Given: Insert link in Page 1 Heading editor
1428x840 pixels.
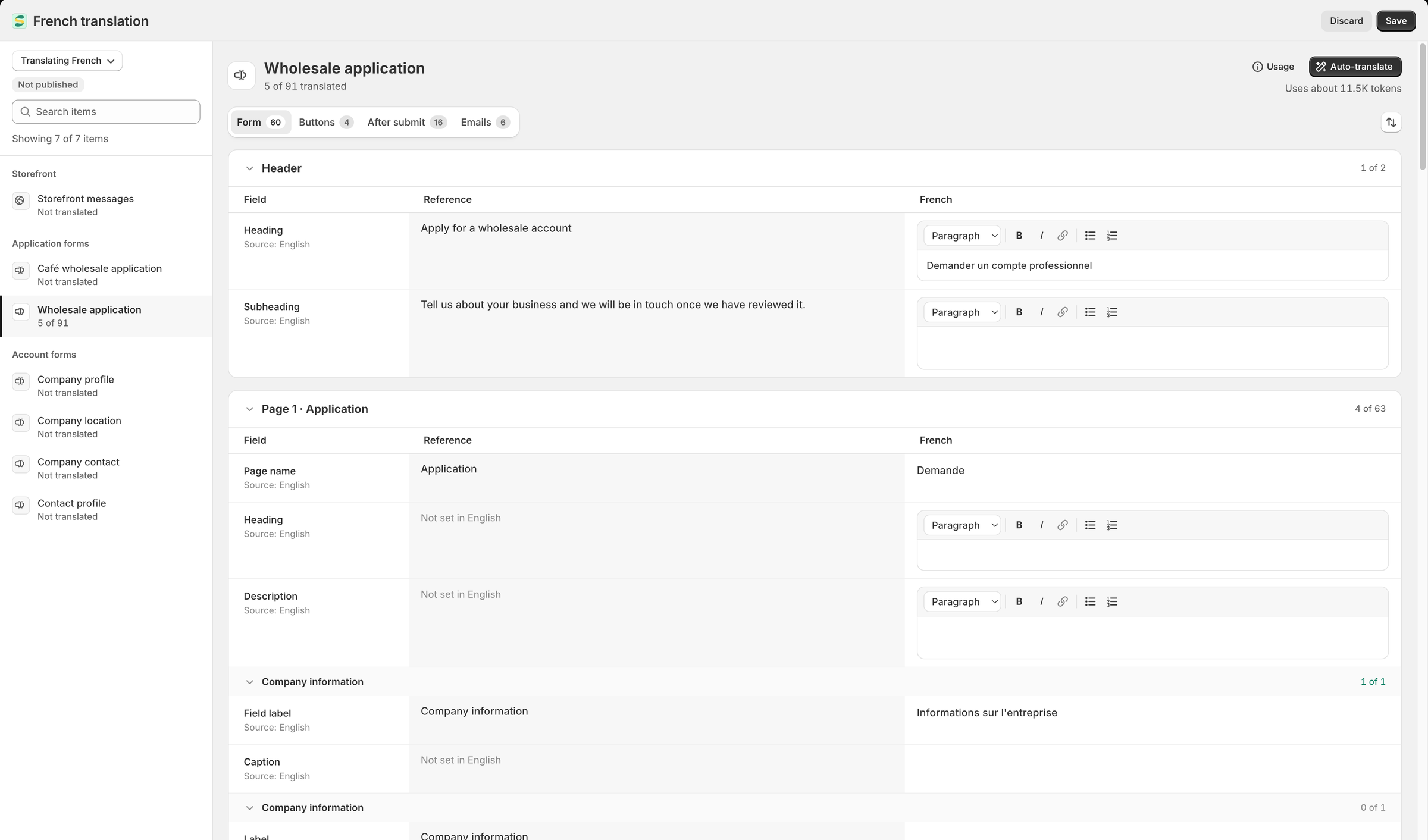Looking at the screenshot, I should click(x=1062, y=525).
